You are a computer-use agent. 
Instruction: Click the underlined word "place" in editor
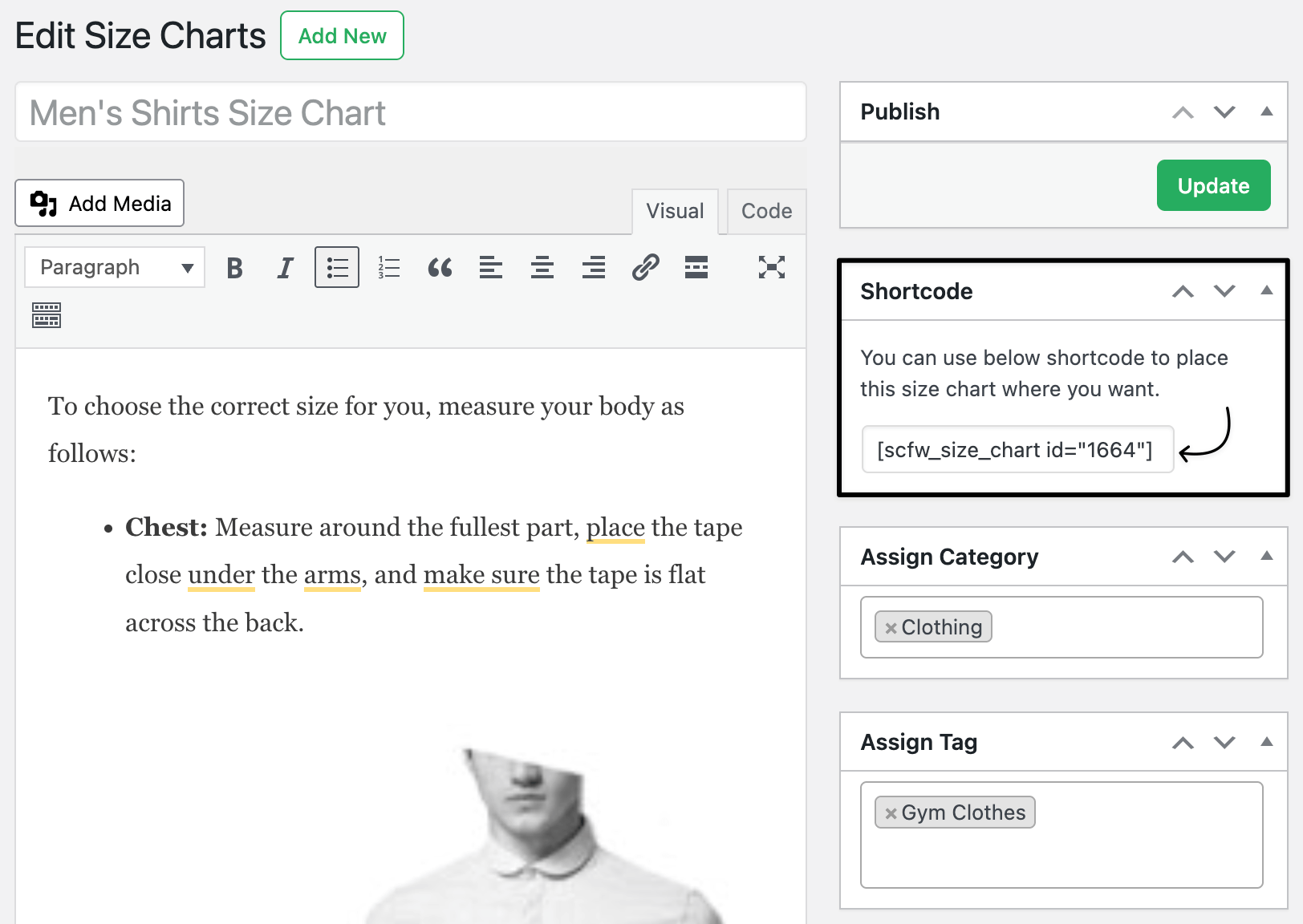coord(615,527)
